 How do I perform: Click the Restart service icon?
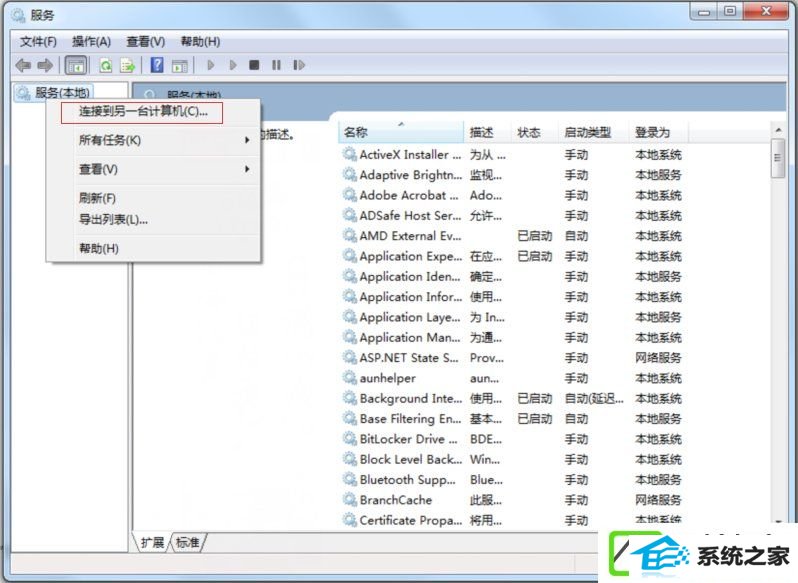299,65
